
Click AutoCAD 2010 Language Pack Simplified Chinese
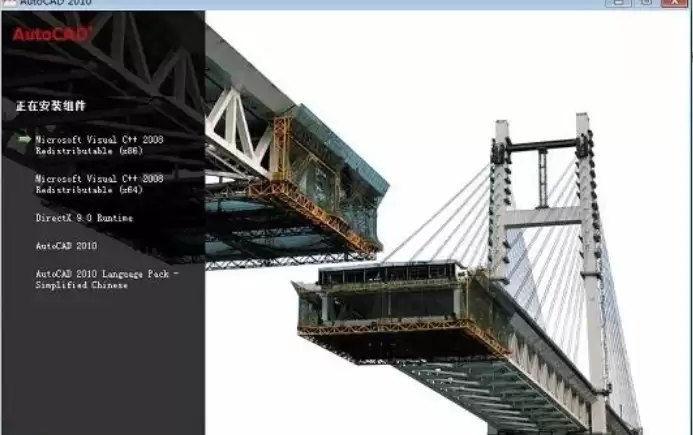[x=107, y=279]
